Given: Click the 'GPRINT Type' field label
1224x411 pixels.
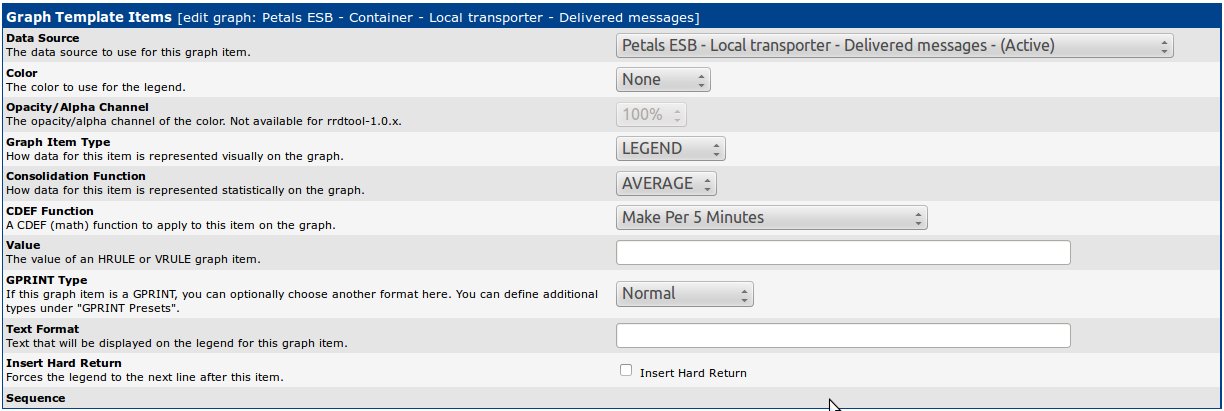Looking at the screenshot, I should pyautogui.click(x=46, y=280).
